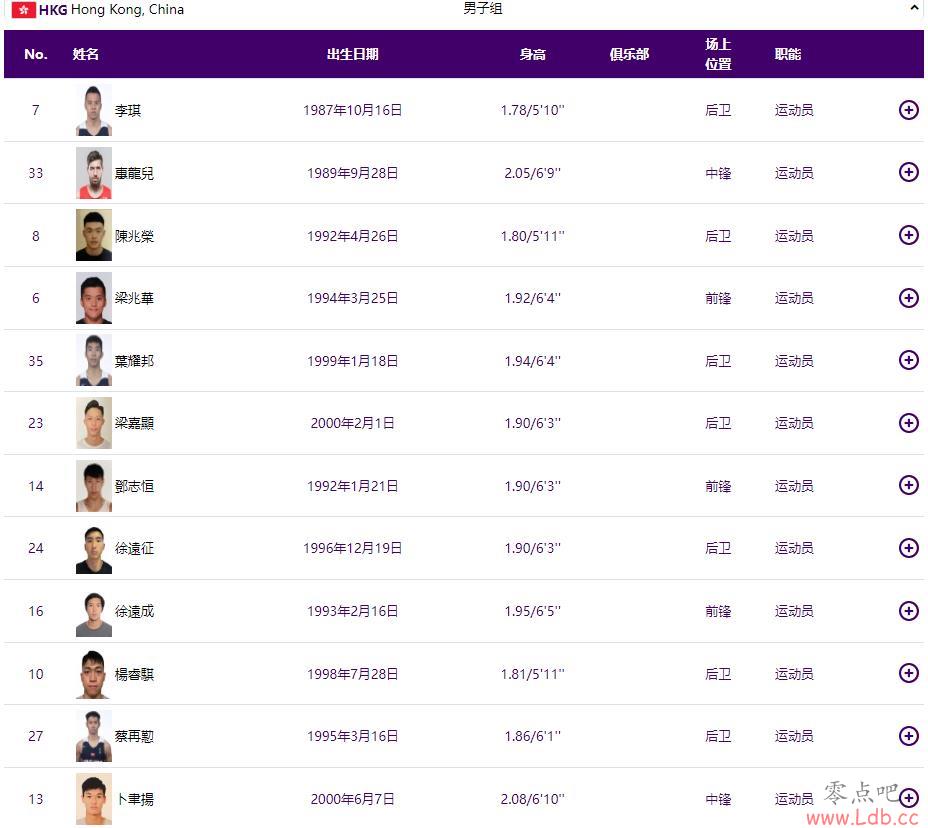This screenshot has height=828, width=928.
Task: Open plus icon for 蔡再懃 row
Action: (x=908, y=736)
